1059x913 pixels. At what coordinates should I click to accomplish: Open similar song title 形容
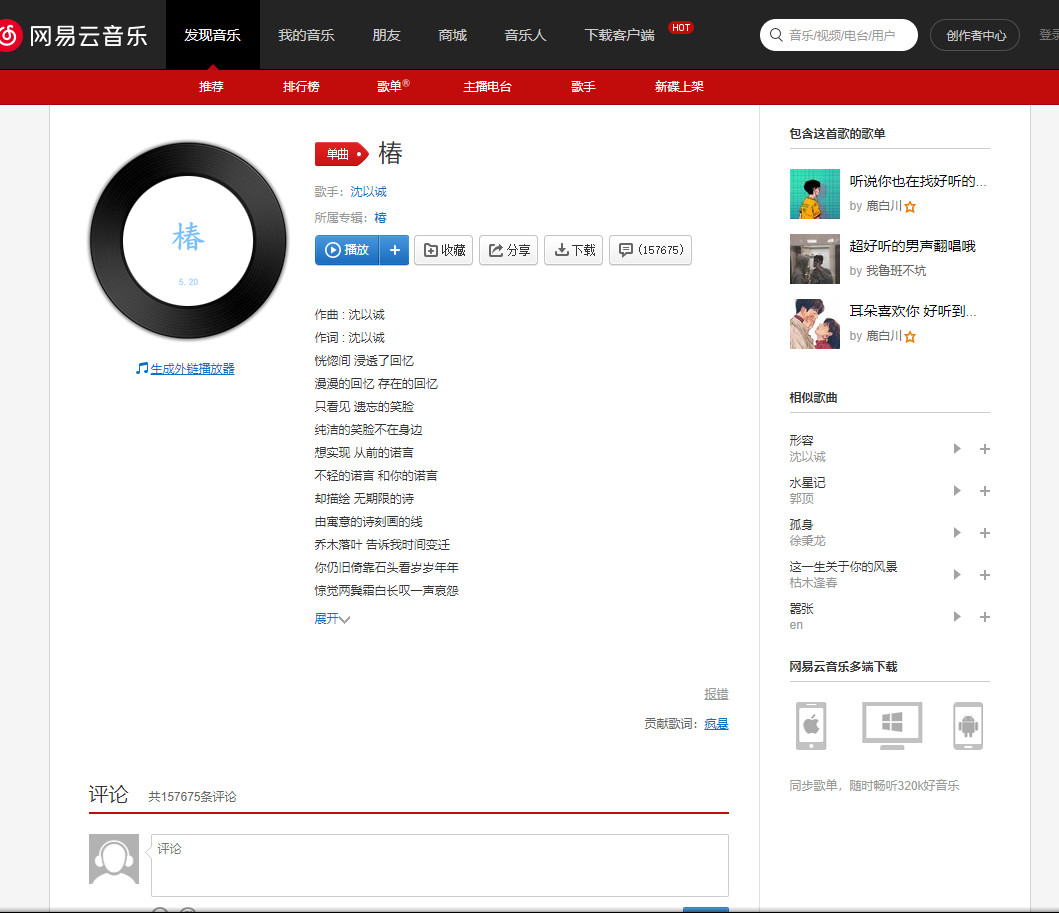click(802, 440)
